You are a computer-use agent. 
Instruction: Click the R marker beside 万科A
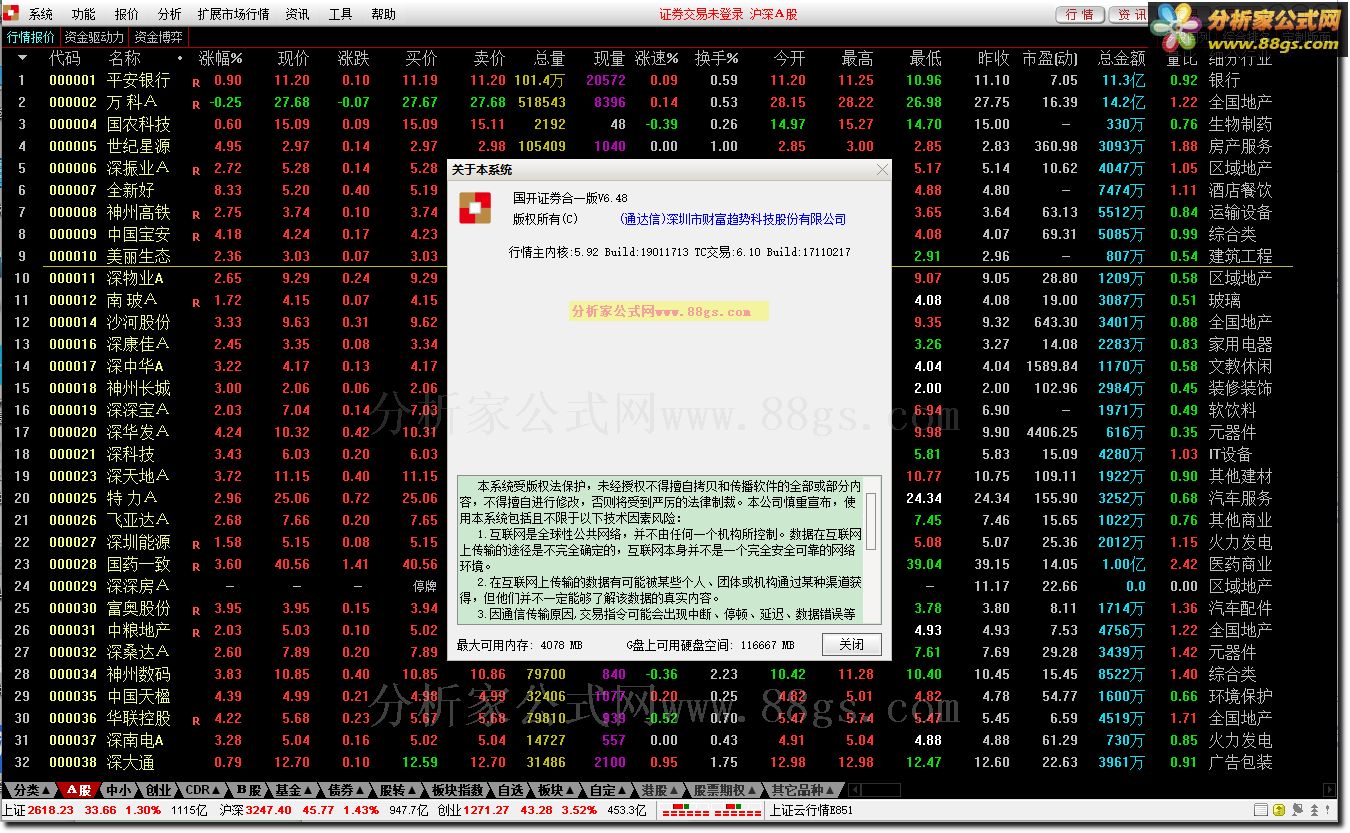point(196,105)
